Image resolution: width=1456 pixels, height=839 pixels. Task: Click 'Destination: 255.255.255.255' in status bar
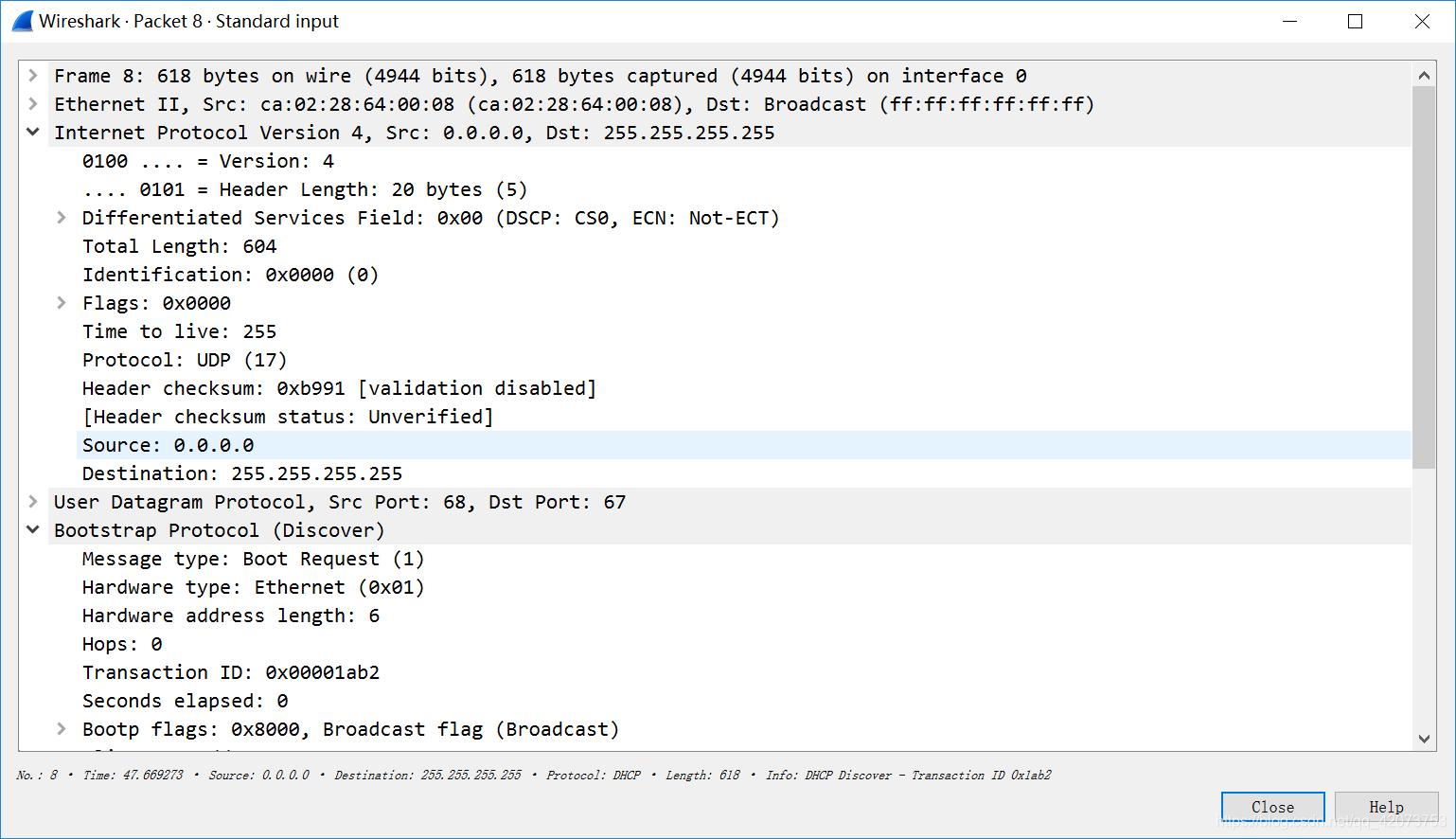[x=428, y=775]
